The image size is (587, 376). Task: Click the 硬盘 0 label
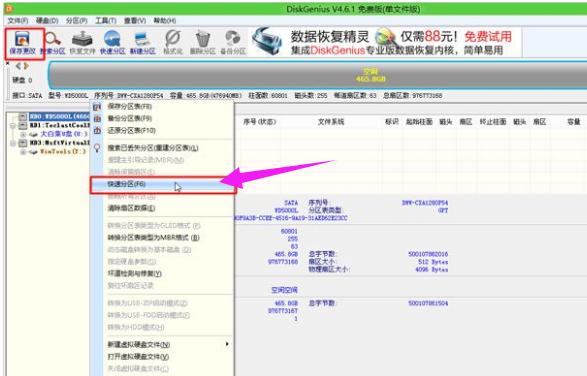(x=22, y=80)
